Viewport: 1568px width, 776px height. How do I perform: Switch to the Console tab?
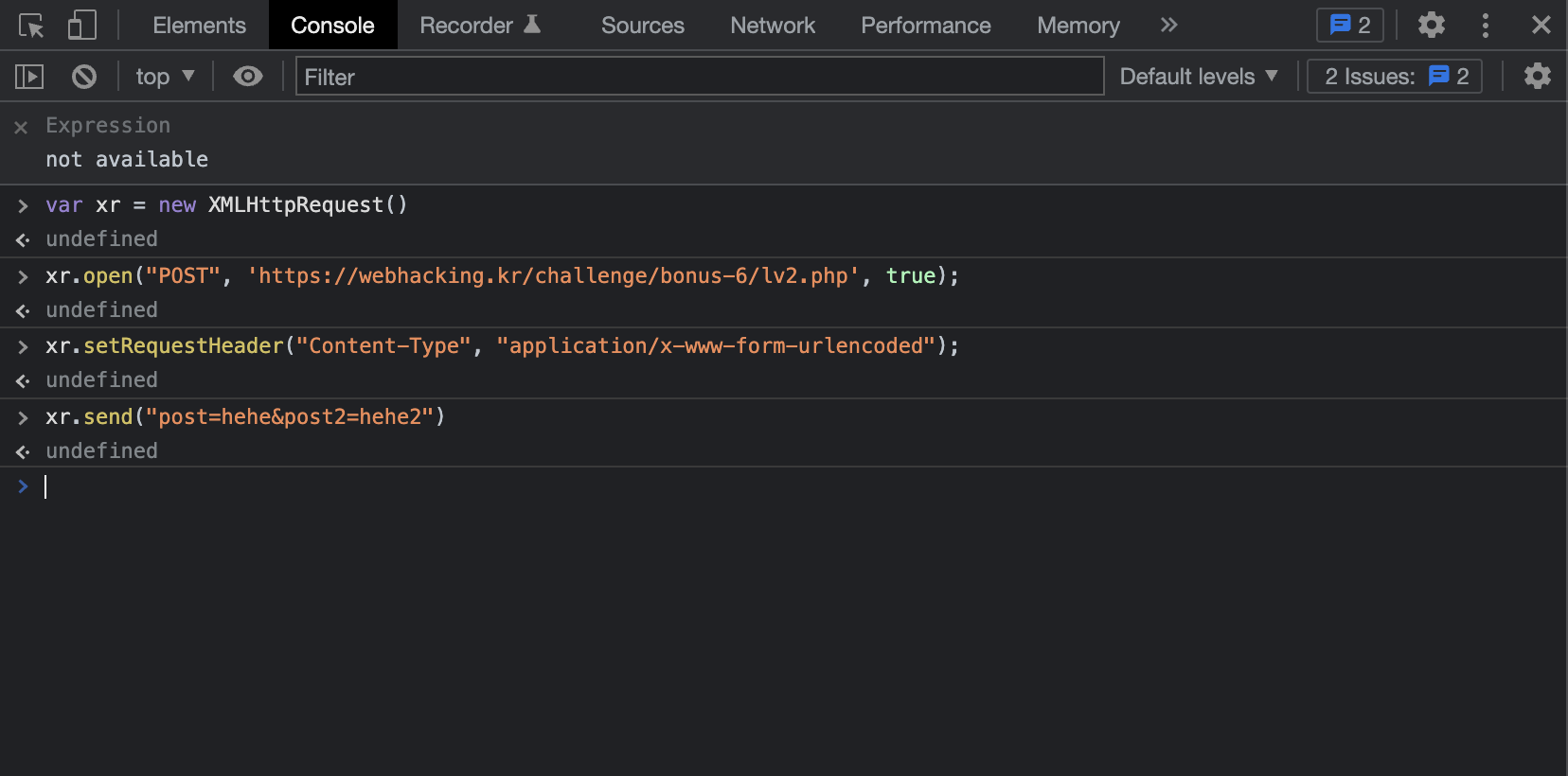332,26
